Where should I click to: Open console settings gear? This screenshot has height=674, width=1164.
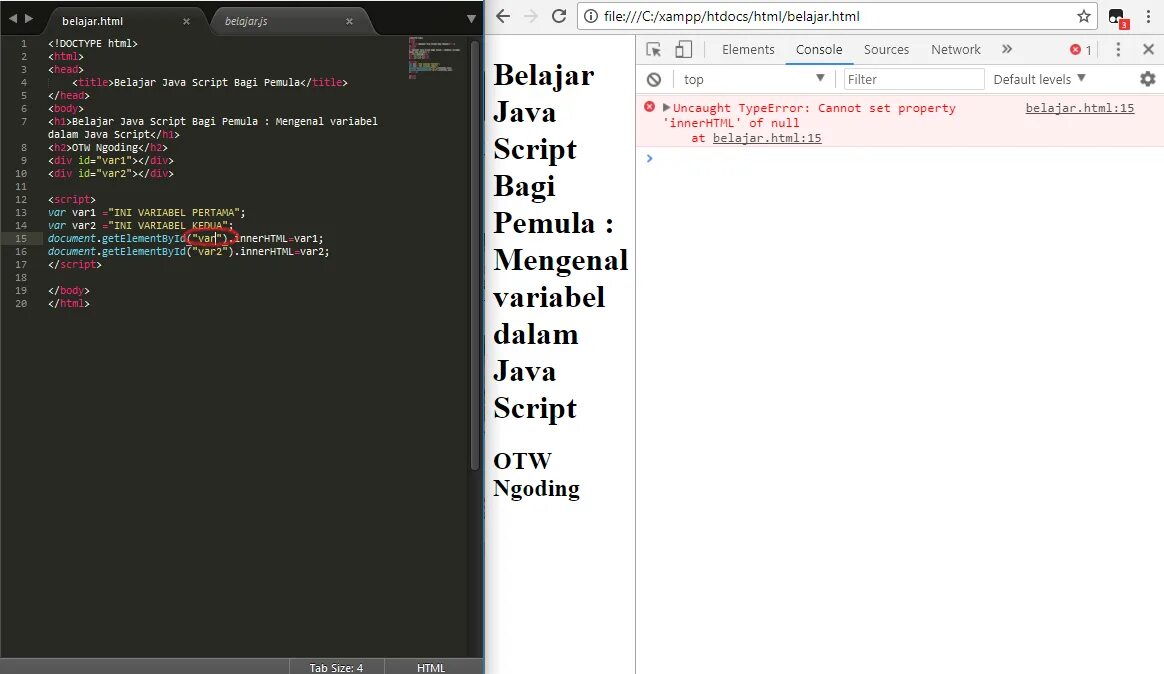[x=1148, y=79]
